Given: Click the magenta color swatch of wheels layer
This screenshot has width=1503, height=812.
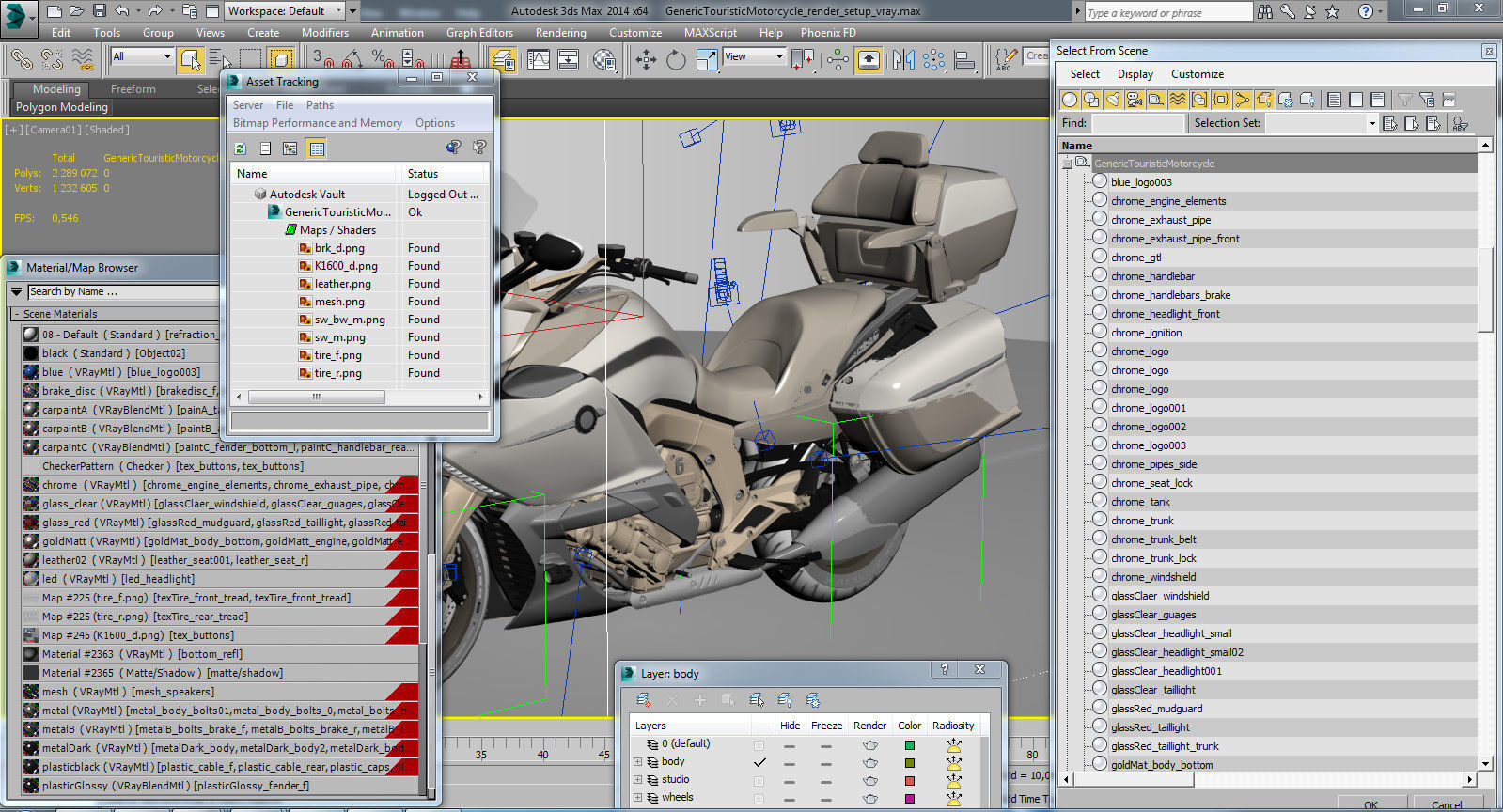Looking at the screenshot, I should (x=909, y=799).
